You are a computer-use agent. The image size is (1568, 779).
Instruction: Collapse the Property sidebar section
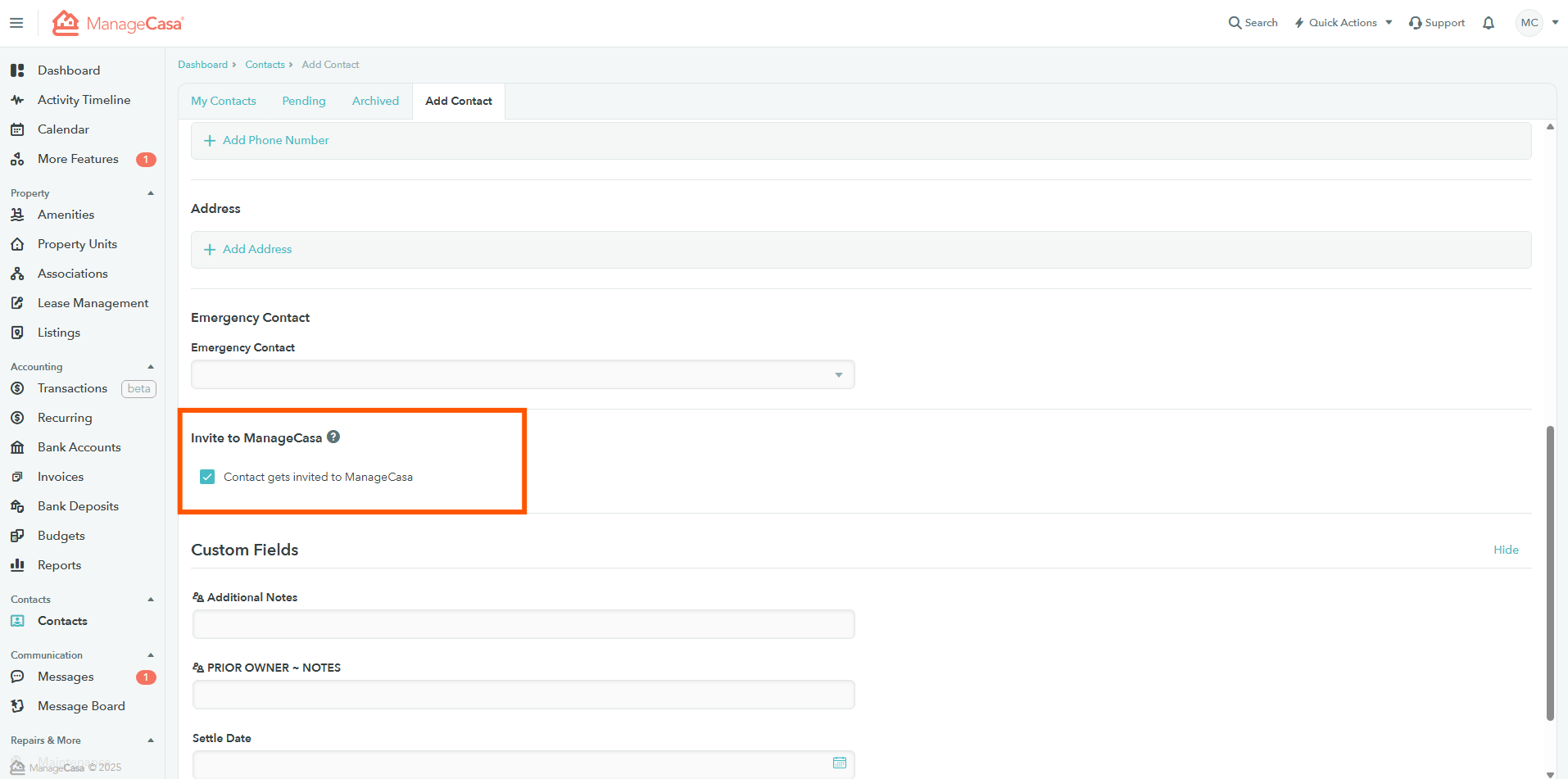click(x=151, y=193)
